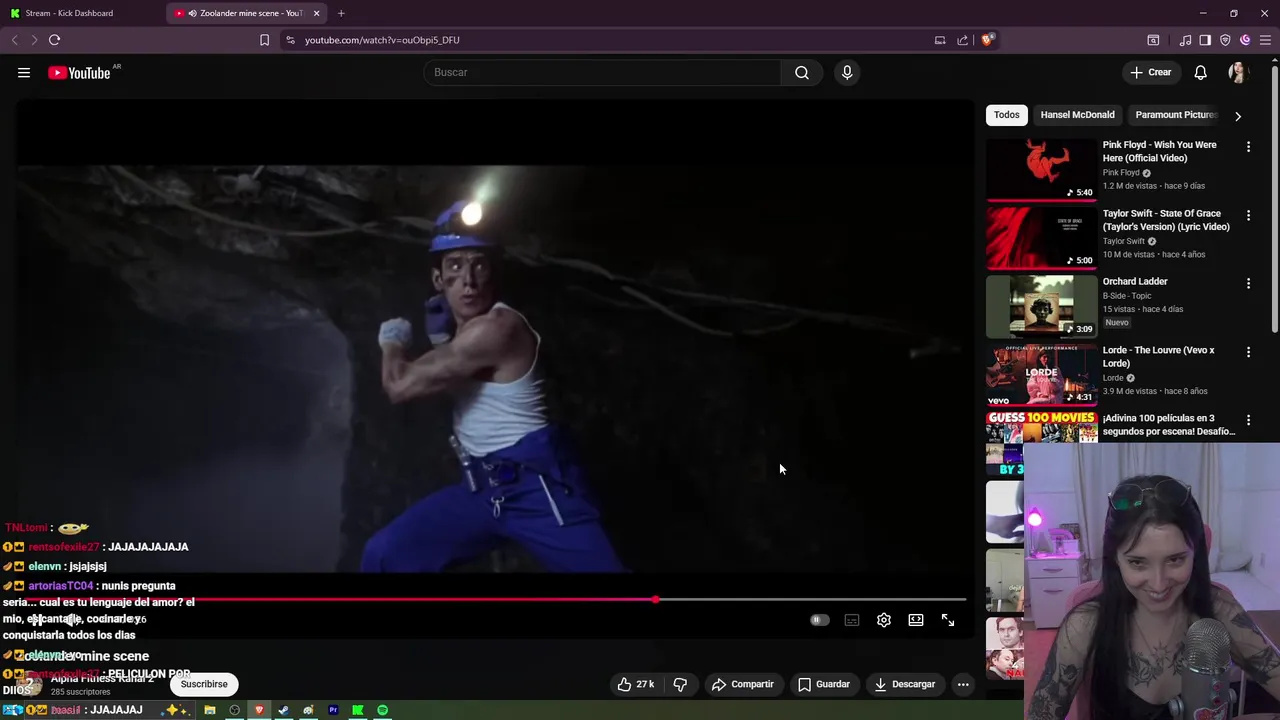Open the video settings gear
1280x720 pixels.
coord(884,620)
